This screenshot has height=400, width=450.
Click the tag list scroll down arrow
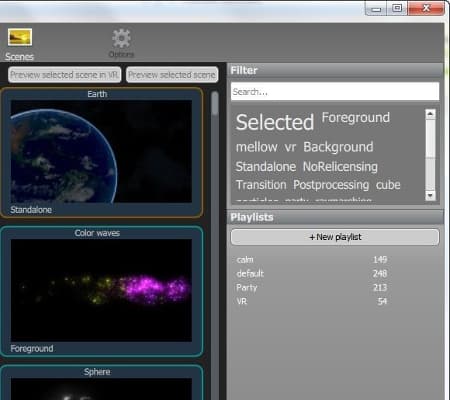430,195
